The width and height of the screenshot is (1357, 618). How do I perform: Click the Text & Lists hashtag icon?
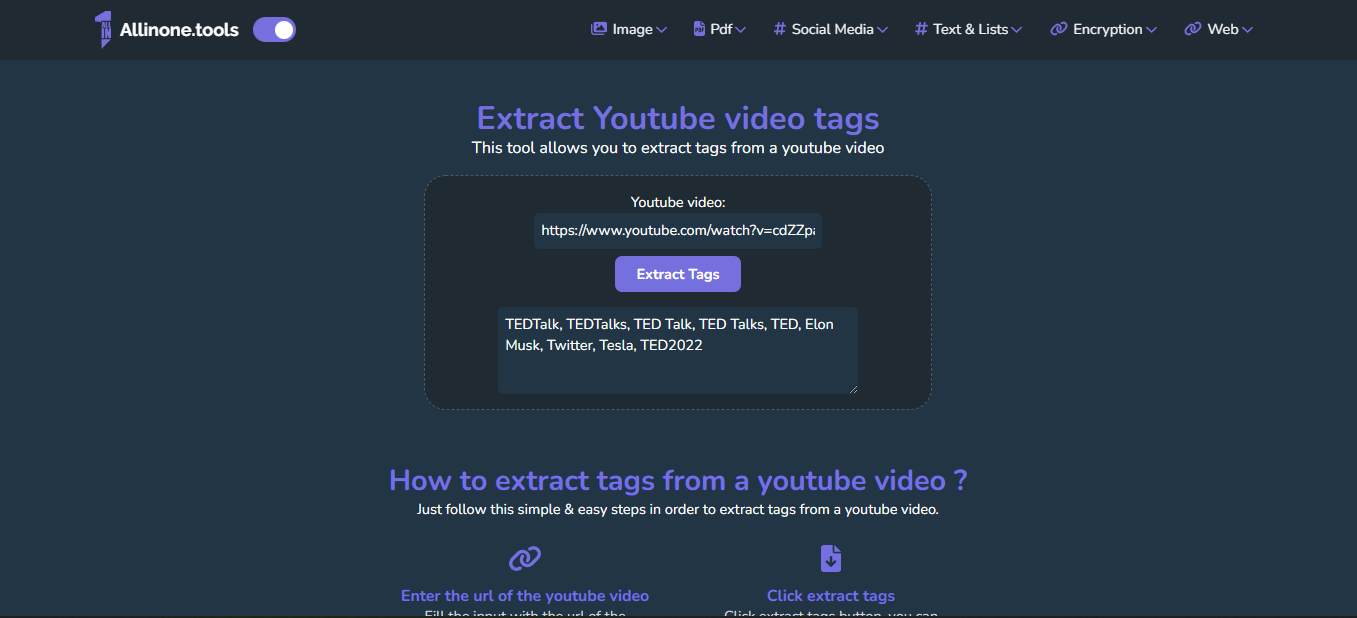[921, 29]
